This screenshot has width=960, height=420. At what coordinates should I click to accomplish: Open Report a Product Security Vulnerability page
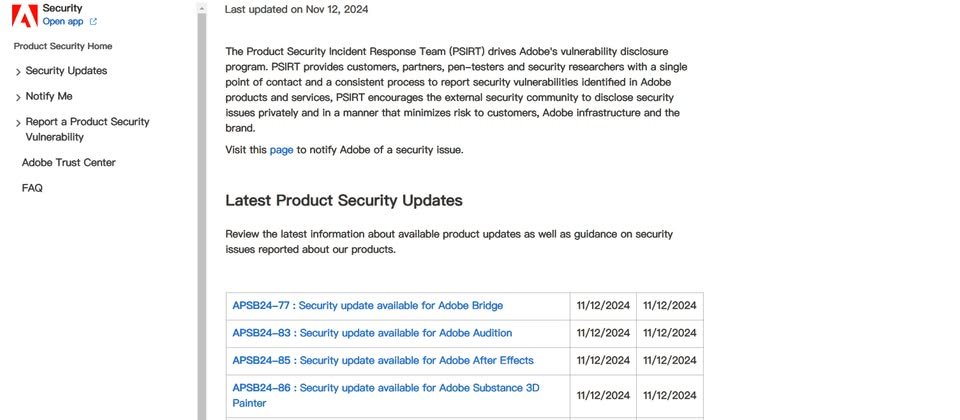tap(87, 129)
